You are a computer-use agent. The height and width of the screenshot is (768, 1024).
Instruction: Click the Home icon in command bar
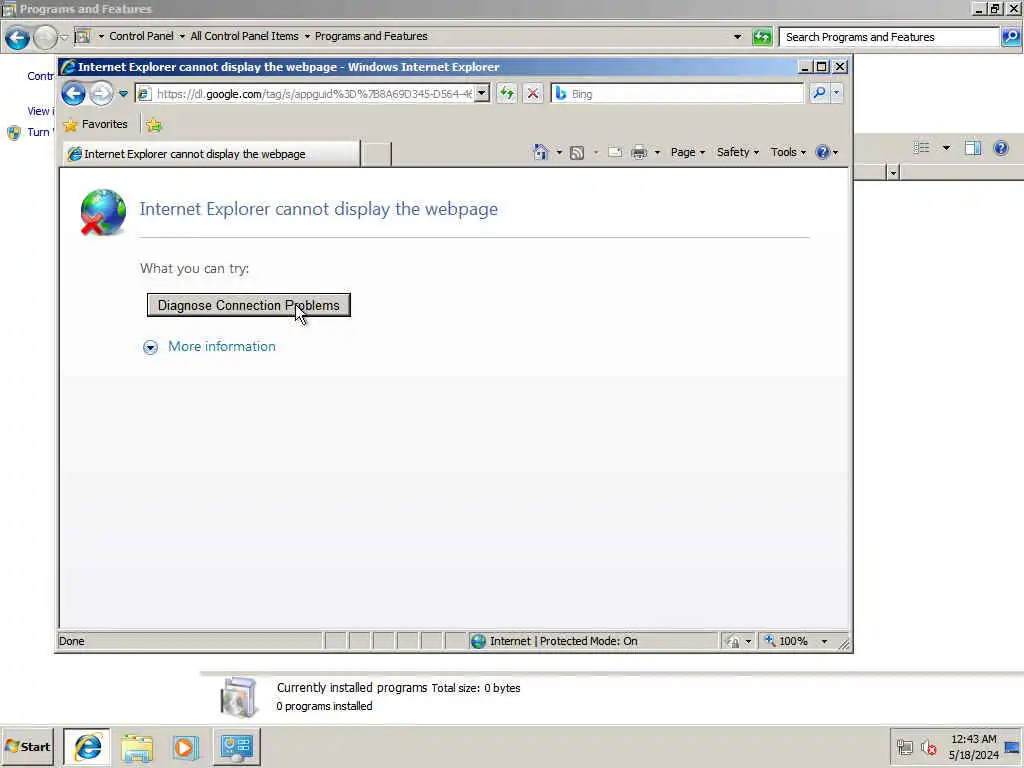[541, 152]
